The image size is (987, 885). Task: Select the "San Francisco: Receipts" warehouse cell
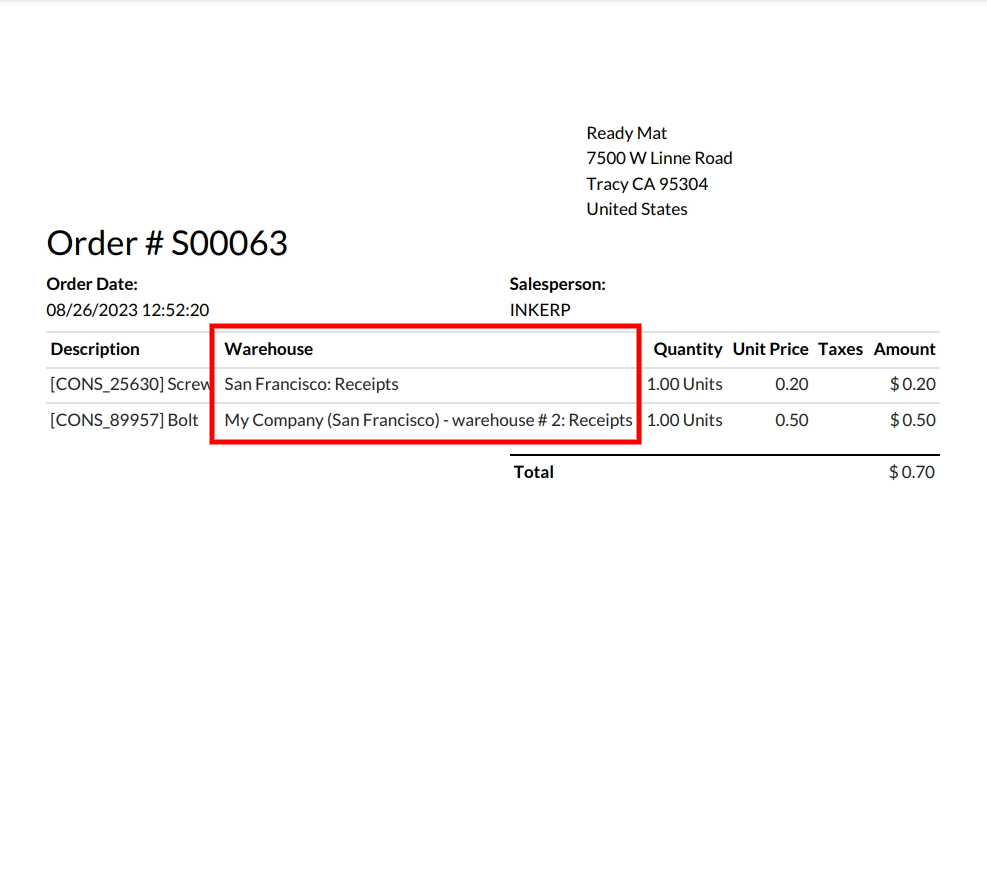click(312, 385)
